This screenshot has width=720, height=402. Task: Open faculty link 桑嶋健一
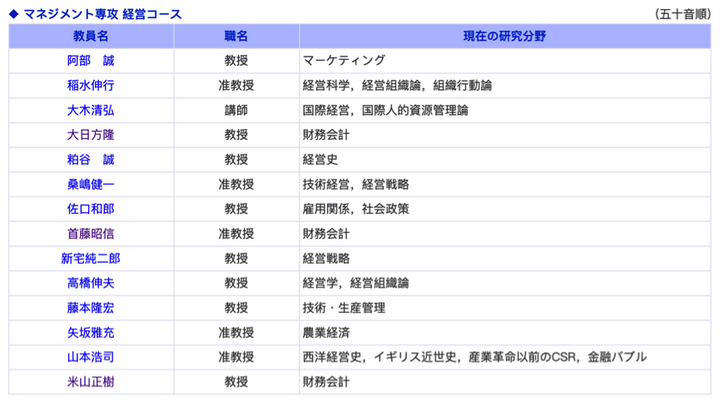pyautogui.click(x=90, y=185)
